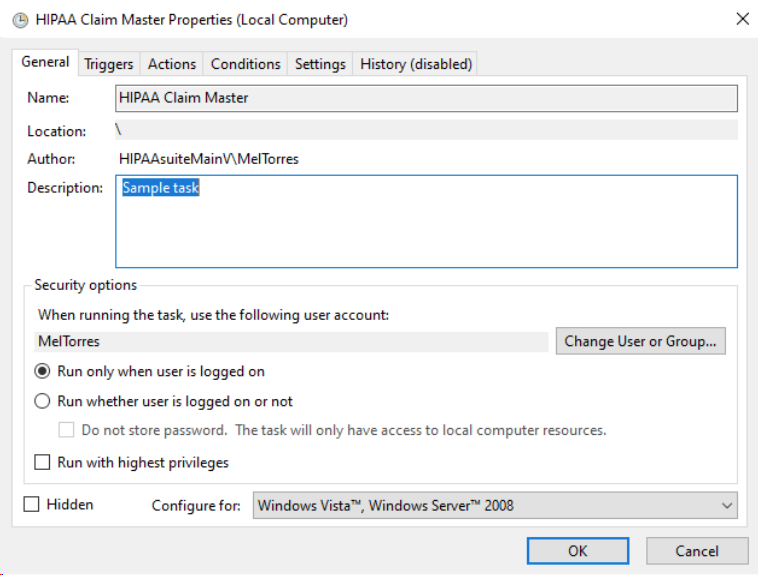Click the Location: label
The width and height of the screenshot is (758, 575).
coord(57,132)
